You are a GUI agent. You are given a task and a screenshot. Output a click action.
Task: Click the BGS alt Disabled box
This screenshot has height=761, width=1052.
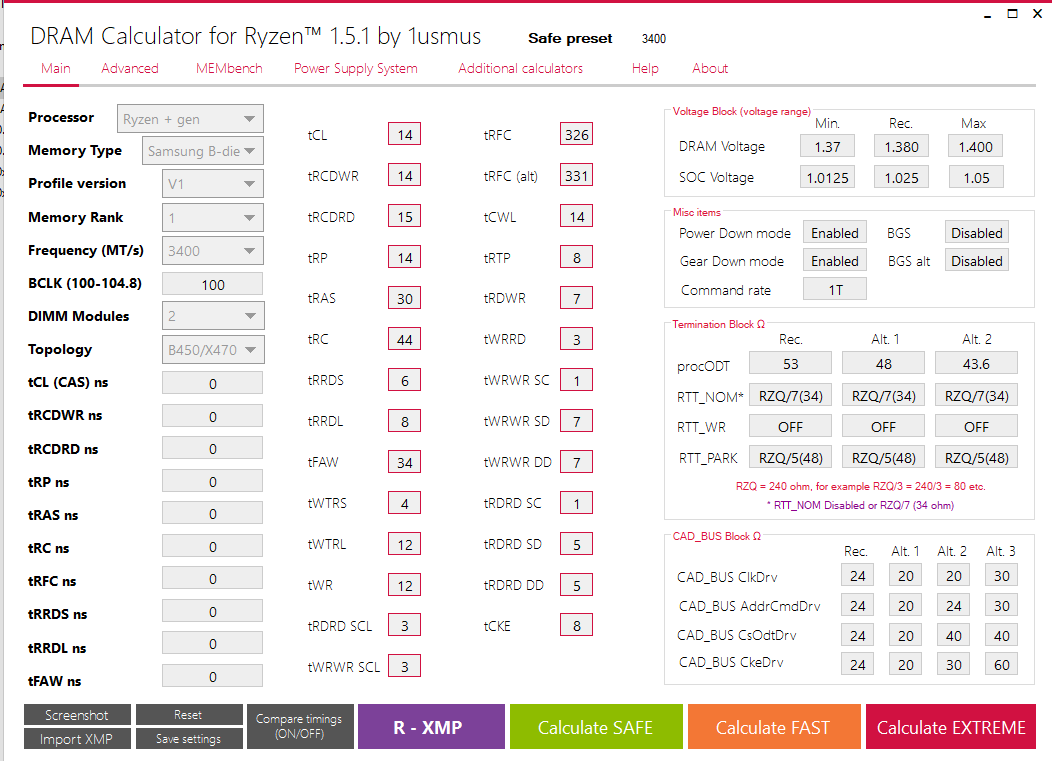(x=977, y=260)
